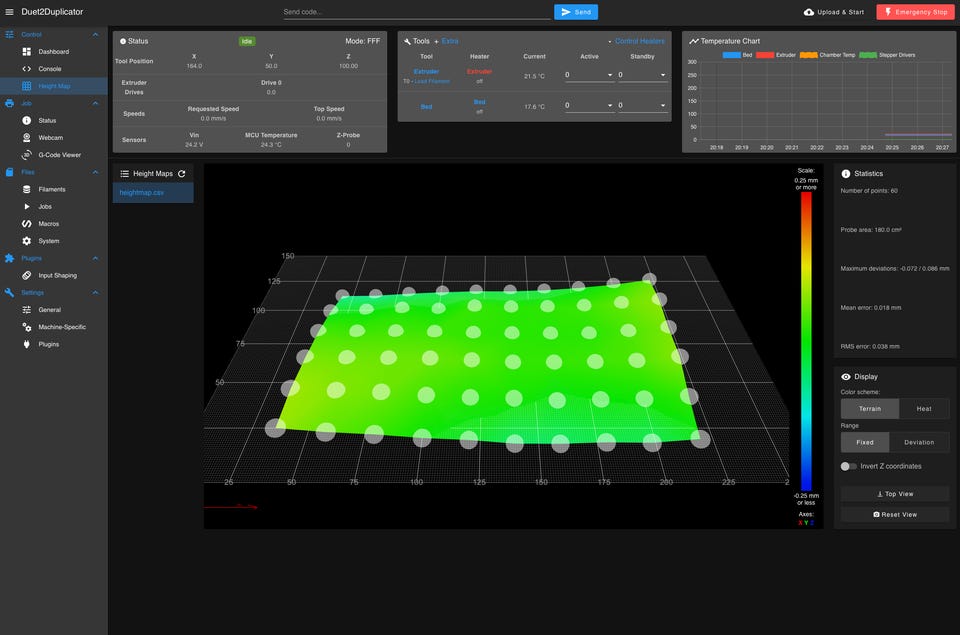Image resolution: width=960 pixels, height=635 pixels.
Task: Toggle Invert Z coordinates switch
Action: click(849, 466)
